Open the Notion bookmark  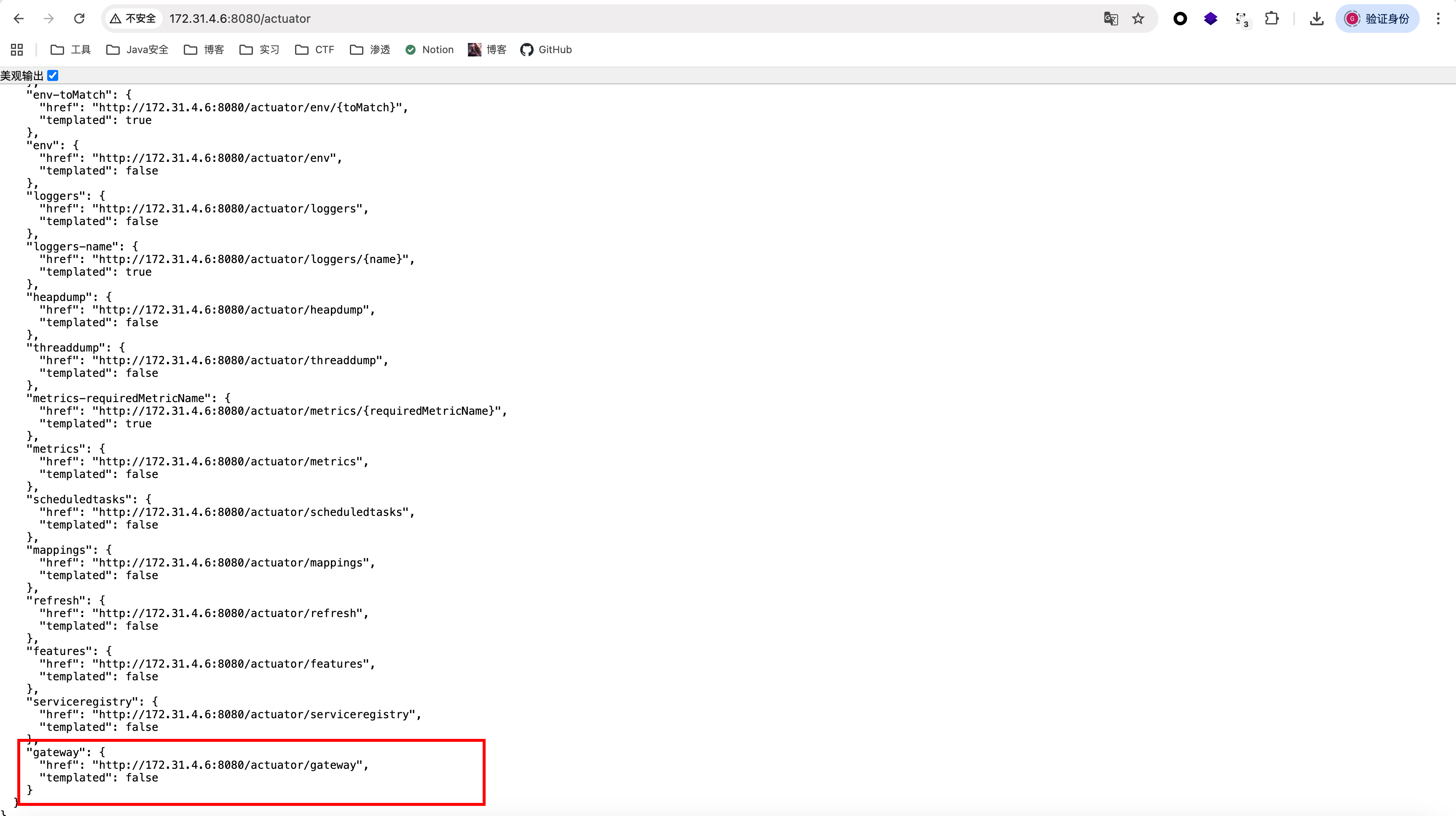pos(430,50)
